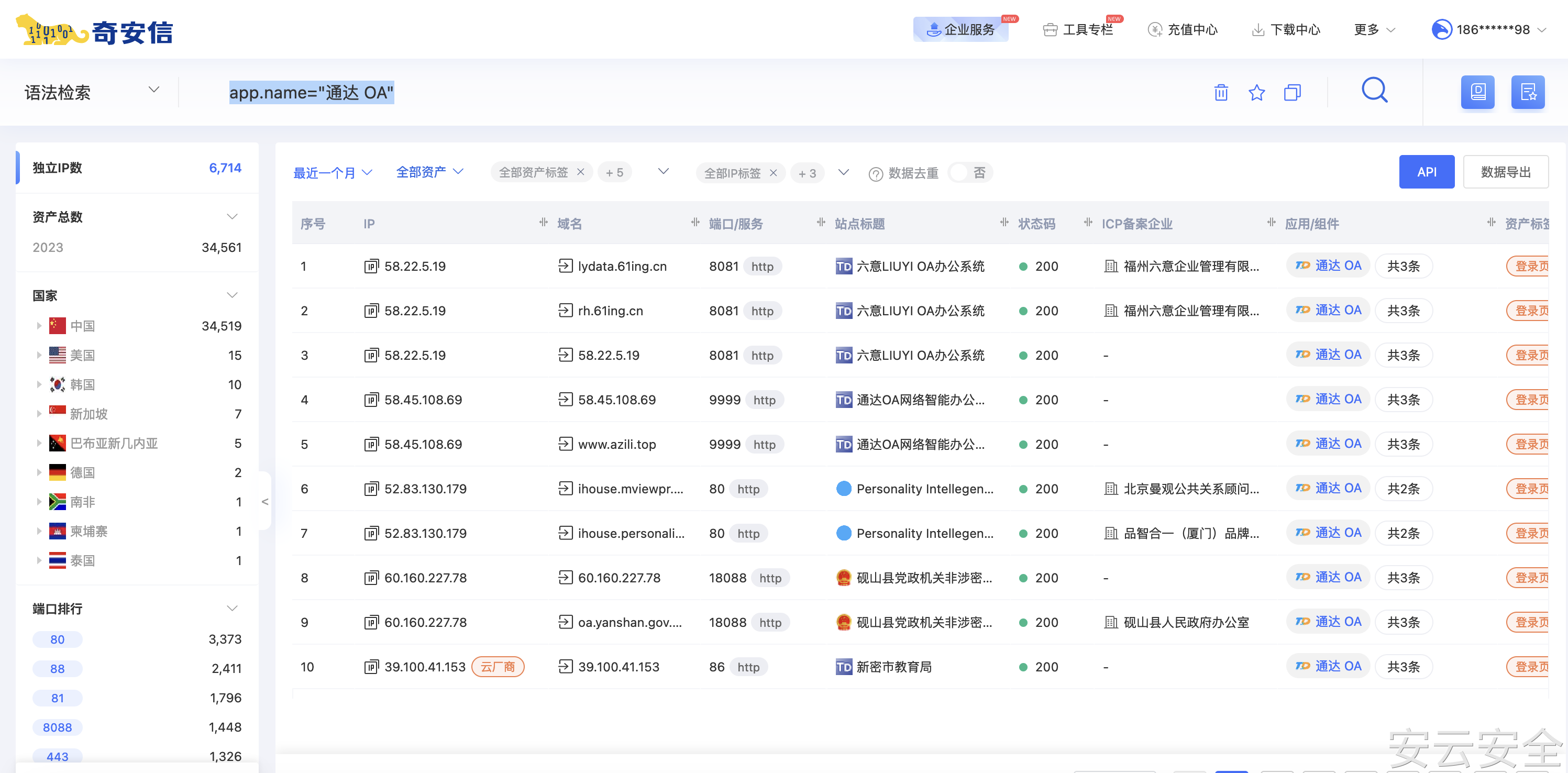Click the delete (trash) query icon
Image resolution: width=1568 pixels, height=773 pixels.
tap(1220, 93)
